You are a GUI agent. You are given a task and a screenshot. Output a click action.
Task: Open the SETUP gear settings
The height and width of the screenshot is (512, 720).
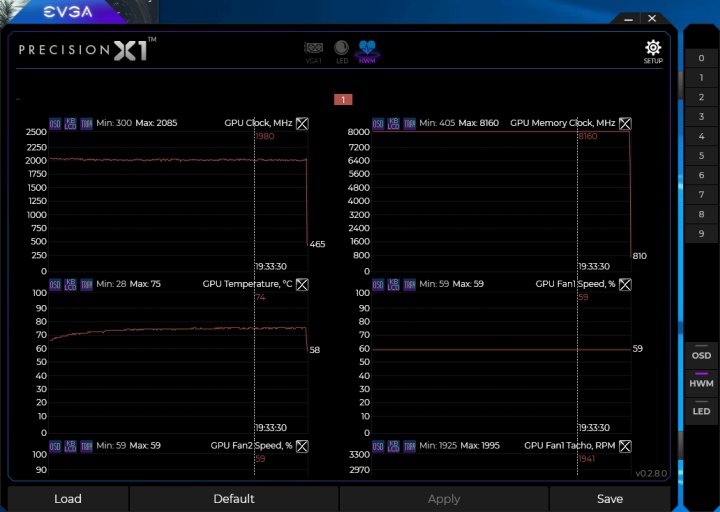pyautogui.click(x=653, y=51)
